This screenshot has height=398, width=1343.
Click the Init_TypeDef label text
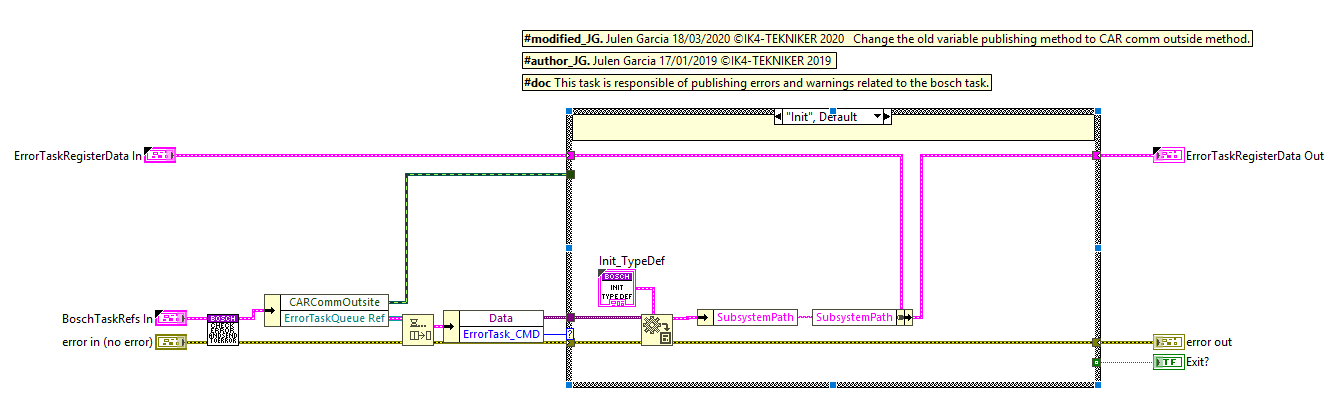pyautogui.click(x=632, y=261)
